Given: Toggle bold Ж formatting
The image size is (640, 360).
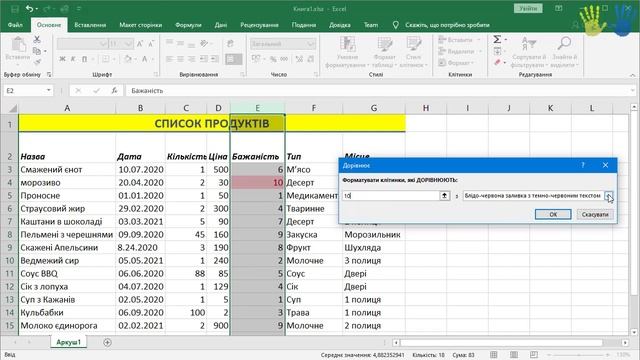Looking at the screenshot, I should (x=62, y=59).
